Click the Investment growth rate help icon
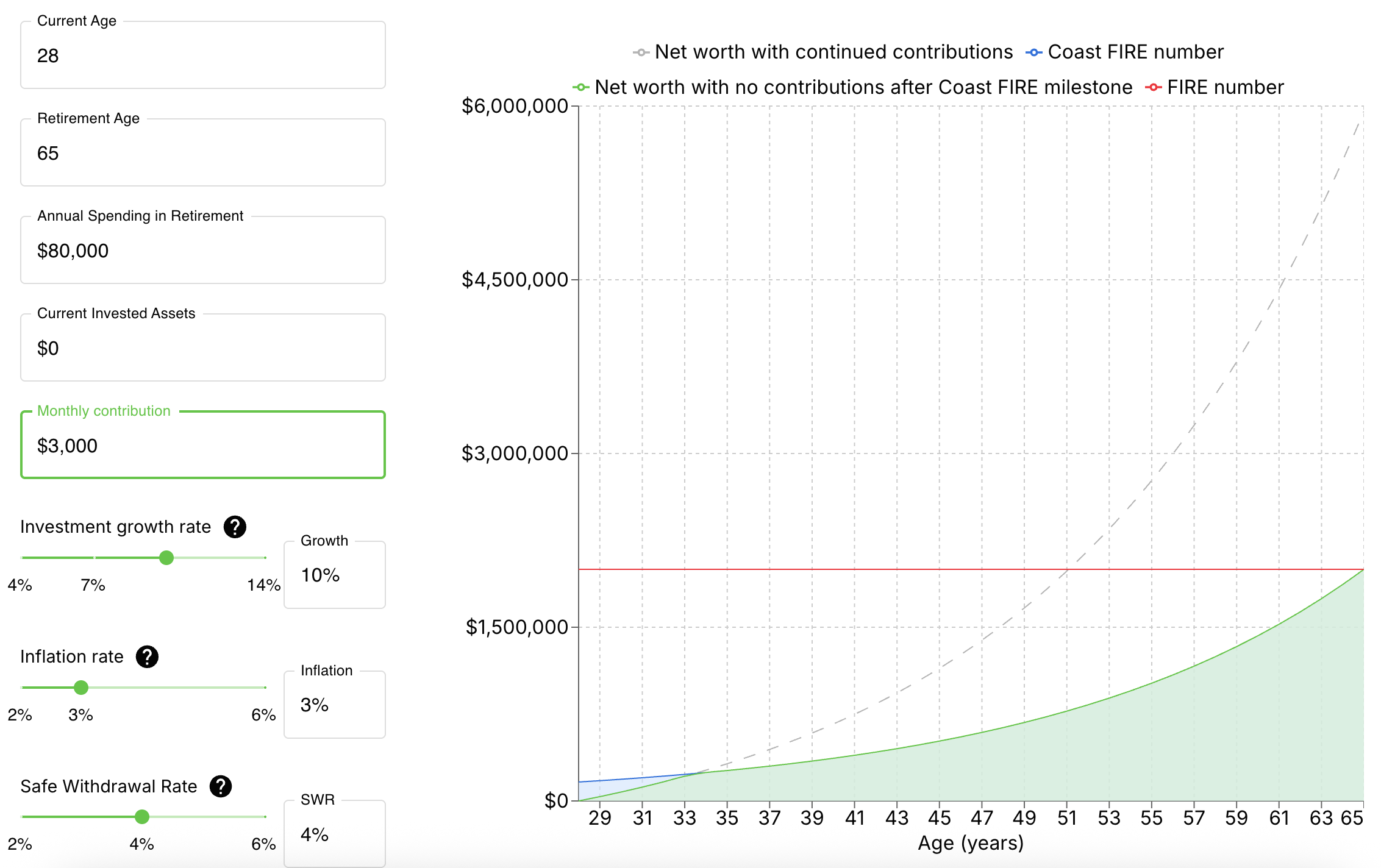The image size is (1381, 868). 235,527
